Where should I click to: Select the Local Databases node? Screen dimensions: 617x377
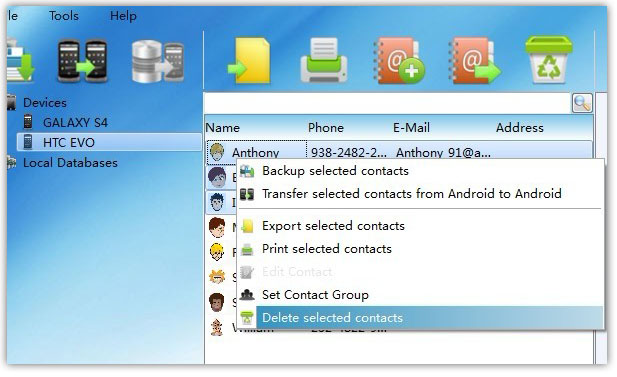tap(70, 163)
